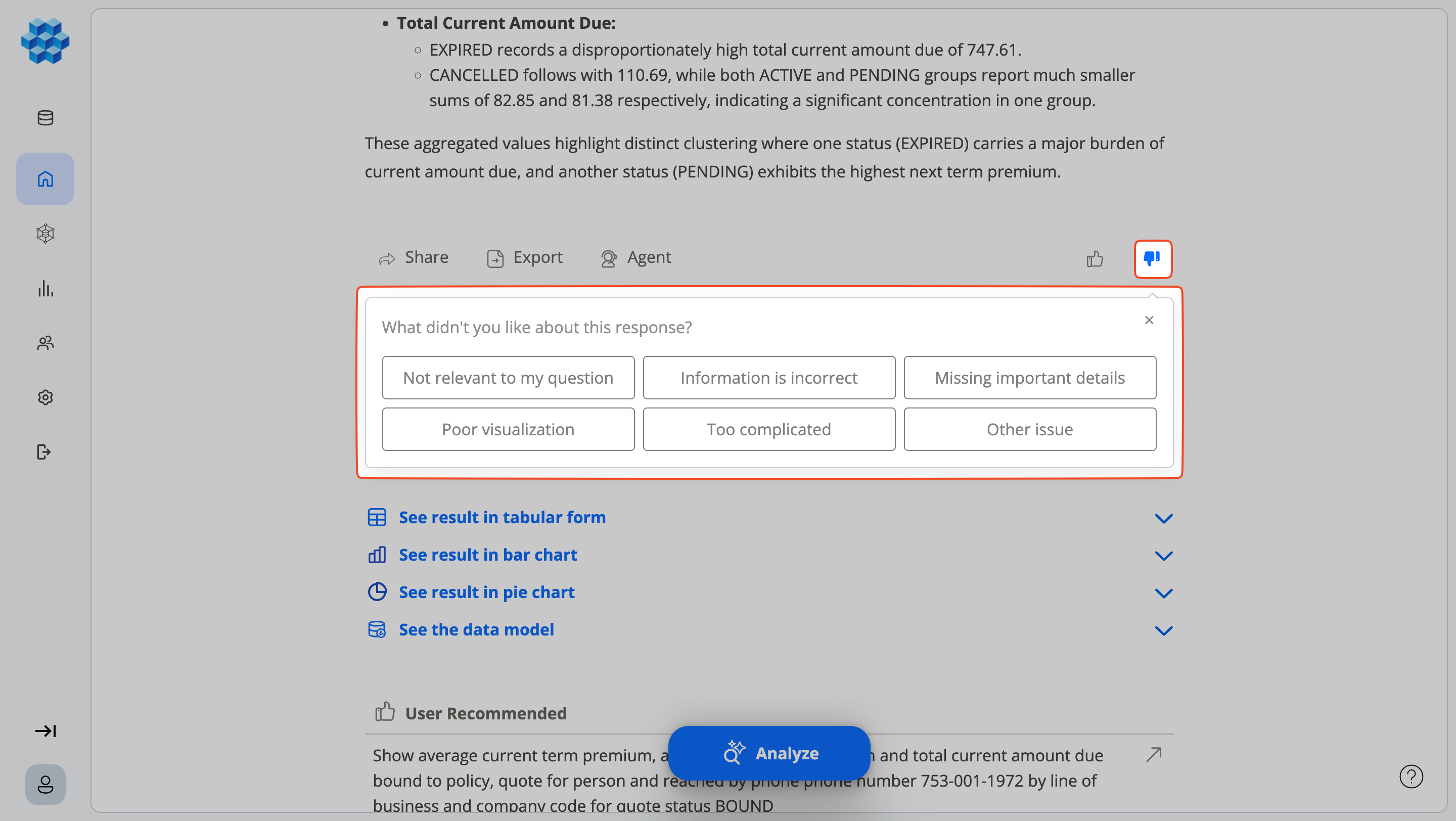Open the bar chart analytics sidebar icon

point(45,288)
